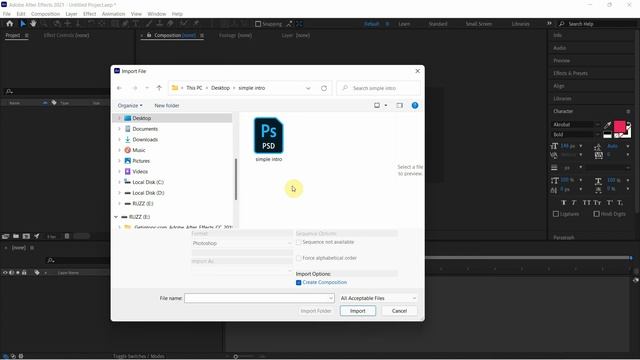Click Desktop in the address path
Image resolution: width=640 pixels, height=360 pixels.
click(x=220, y=88)
